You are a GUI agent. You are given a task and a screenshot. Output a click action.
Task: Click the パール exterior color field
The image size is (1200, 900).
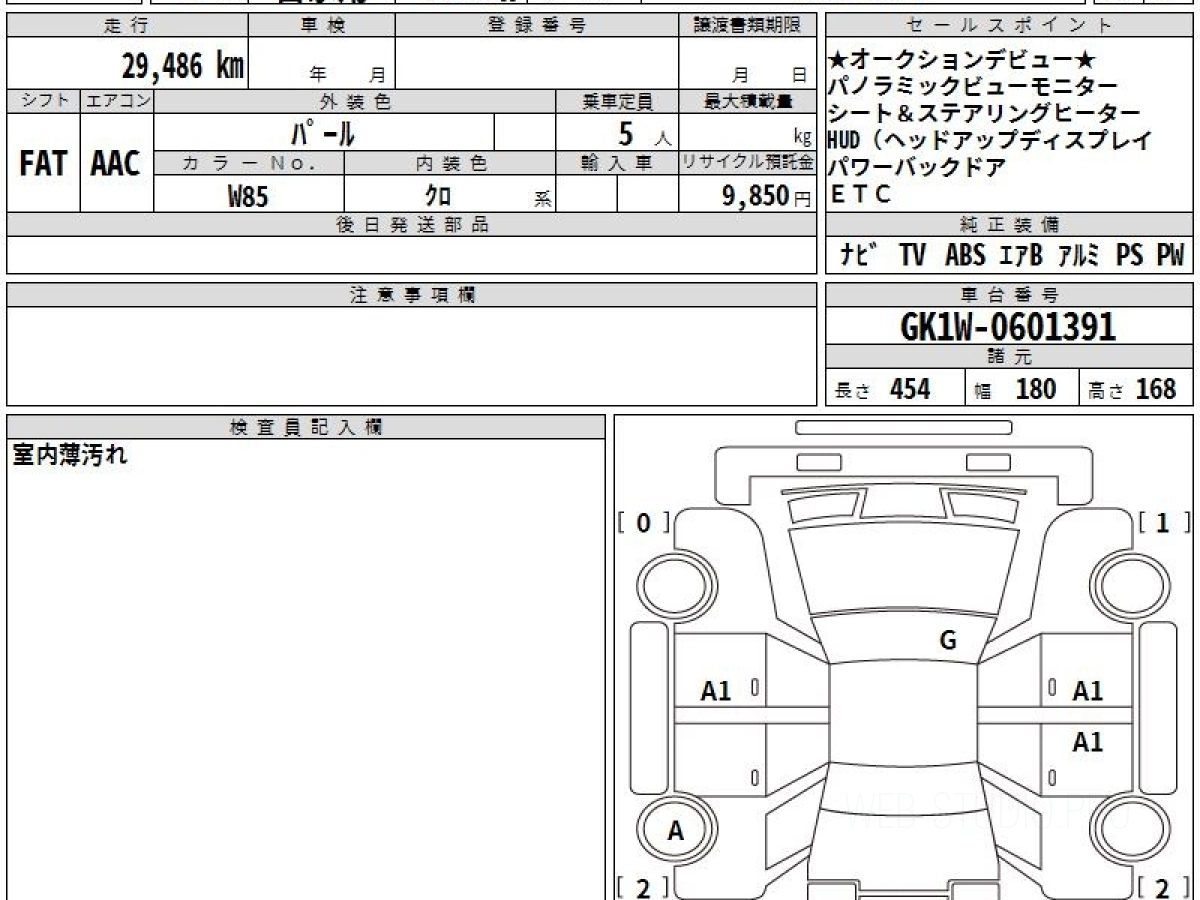click(324, 132)
